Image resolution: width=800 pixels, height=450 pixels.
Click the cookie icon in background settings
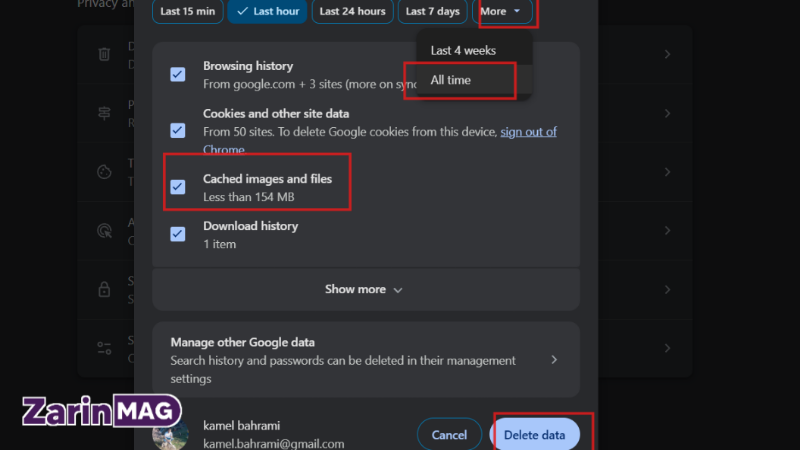(104, 172)
